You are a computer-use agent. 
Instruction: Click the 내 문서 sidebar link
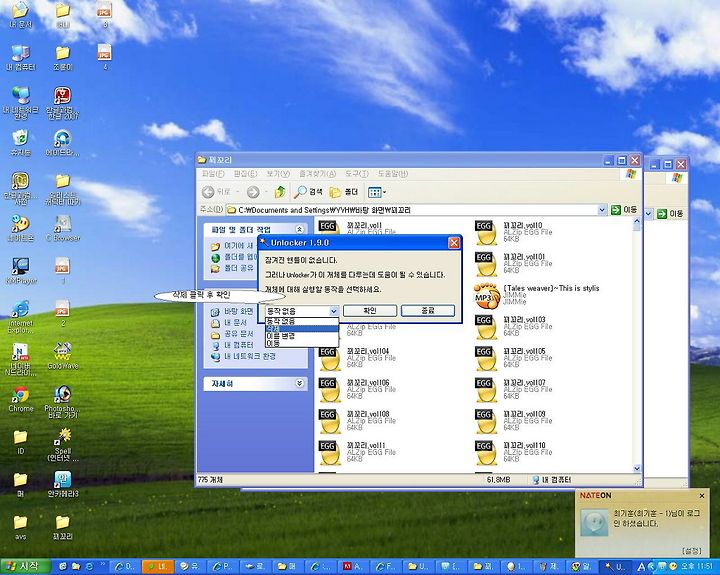tap(229, 323)
